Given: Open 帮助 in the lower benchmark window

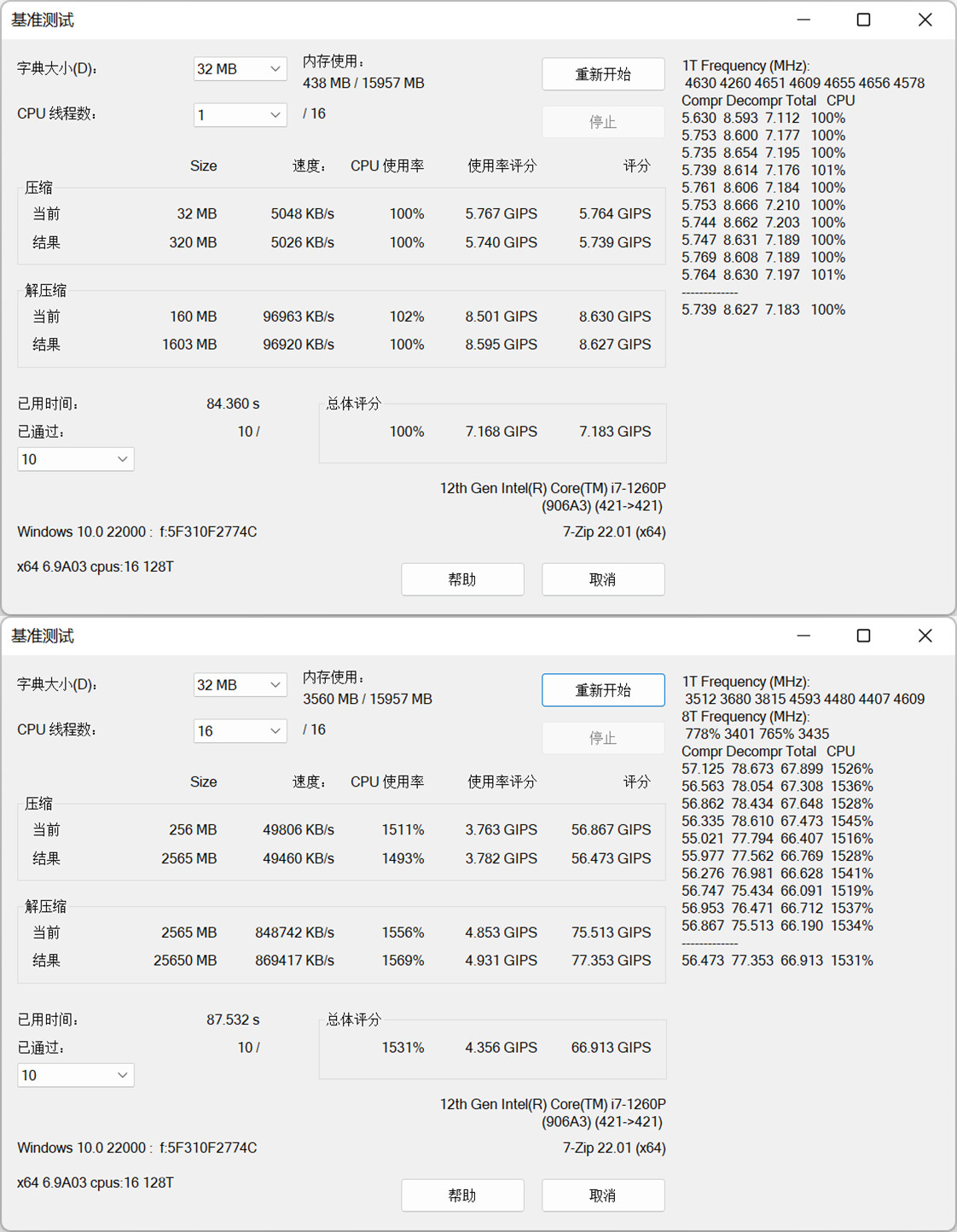Looking at the screenshot, I should [462, 1195].
